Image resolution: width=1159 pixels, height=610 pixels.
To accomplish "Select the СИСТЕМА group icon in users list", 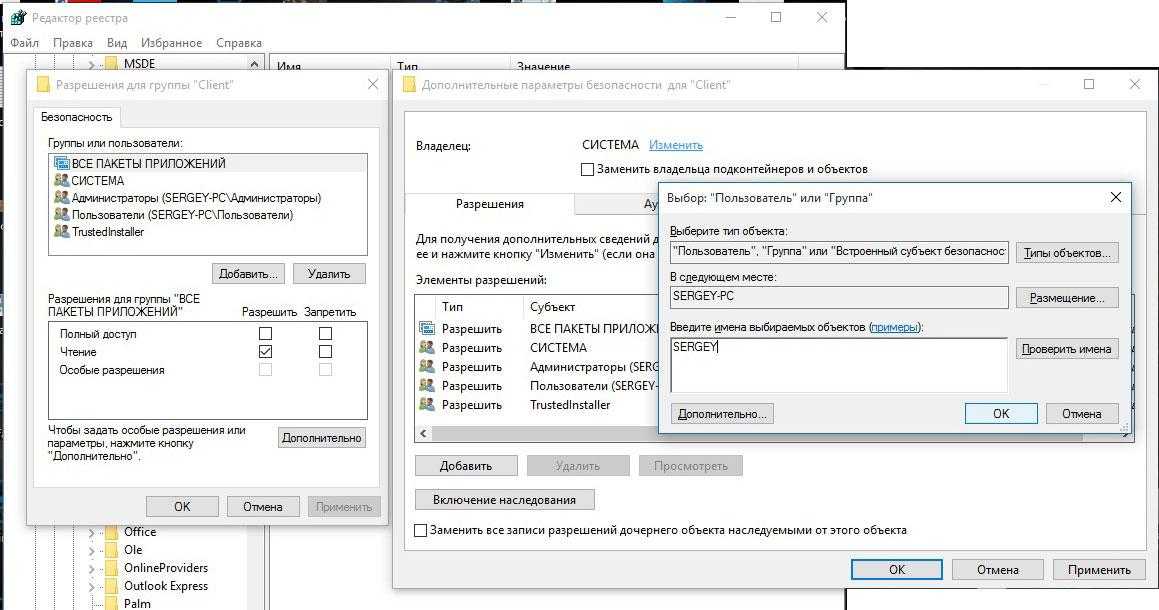I will point(61,181).
